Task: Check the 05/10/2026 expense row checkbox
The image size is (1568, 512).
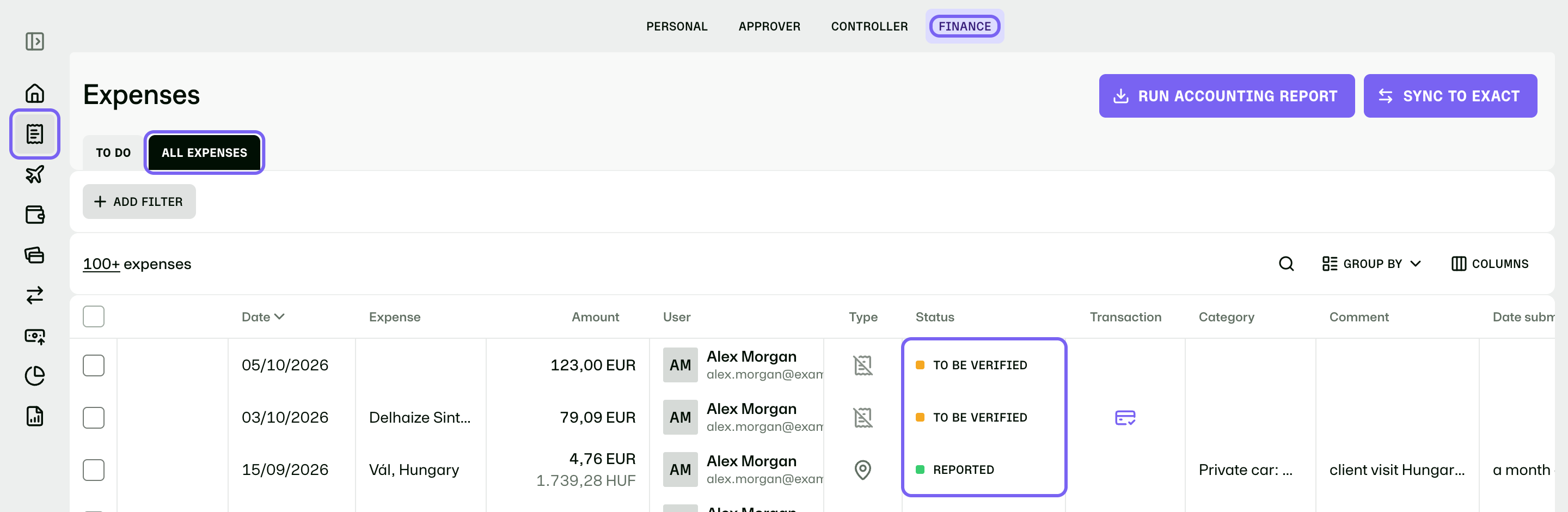Action: (x=94, y=365)
